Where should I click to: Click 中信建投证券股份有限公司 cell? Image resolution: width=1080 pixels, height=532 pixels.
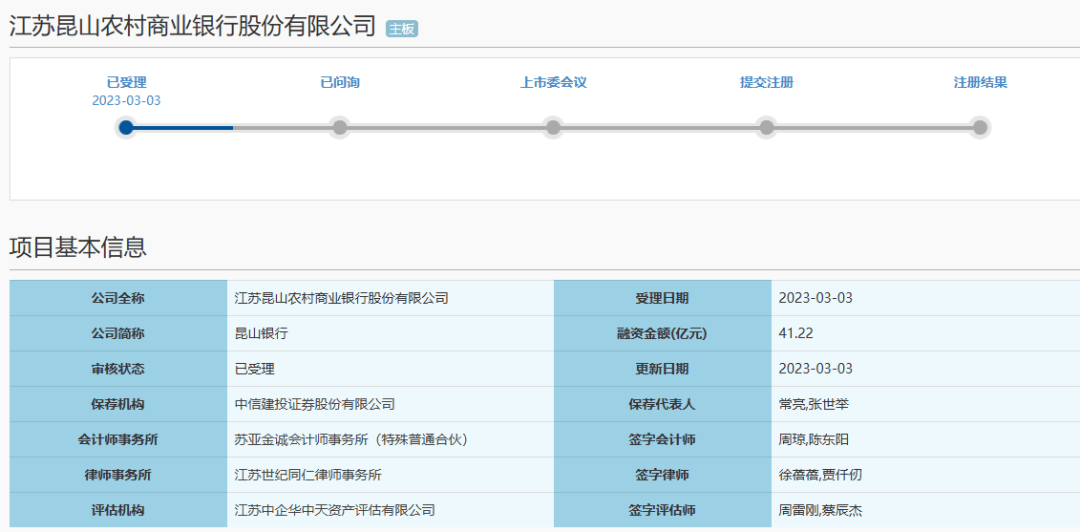[x=390, y=404]
